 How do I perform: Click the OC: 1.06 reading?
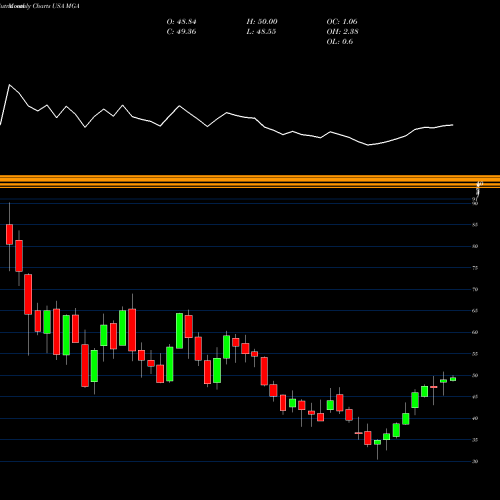click(342, 22)
